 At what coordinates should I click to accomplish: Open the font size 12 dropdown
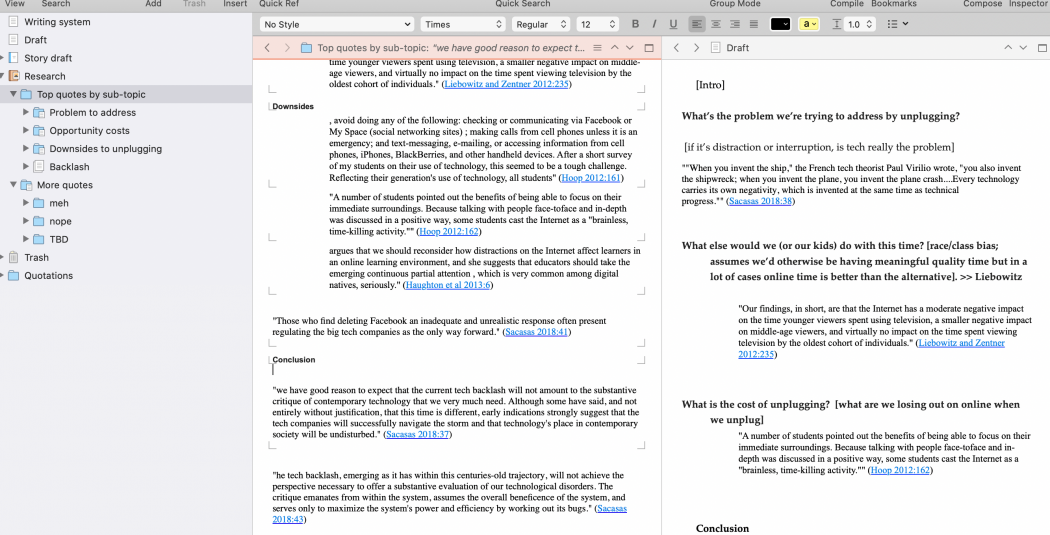pos(597,24)
